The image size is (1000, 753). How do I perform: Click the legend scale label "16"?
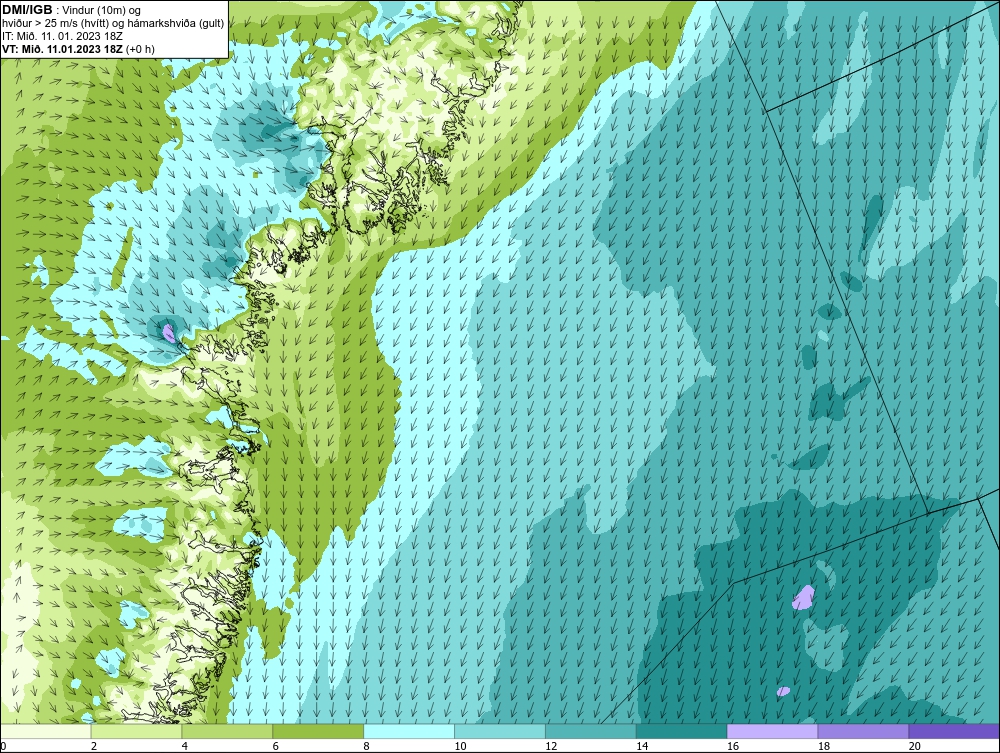coord(733,746)
